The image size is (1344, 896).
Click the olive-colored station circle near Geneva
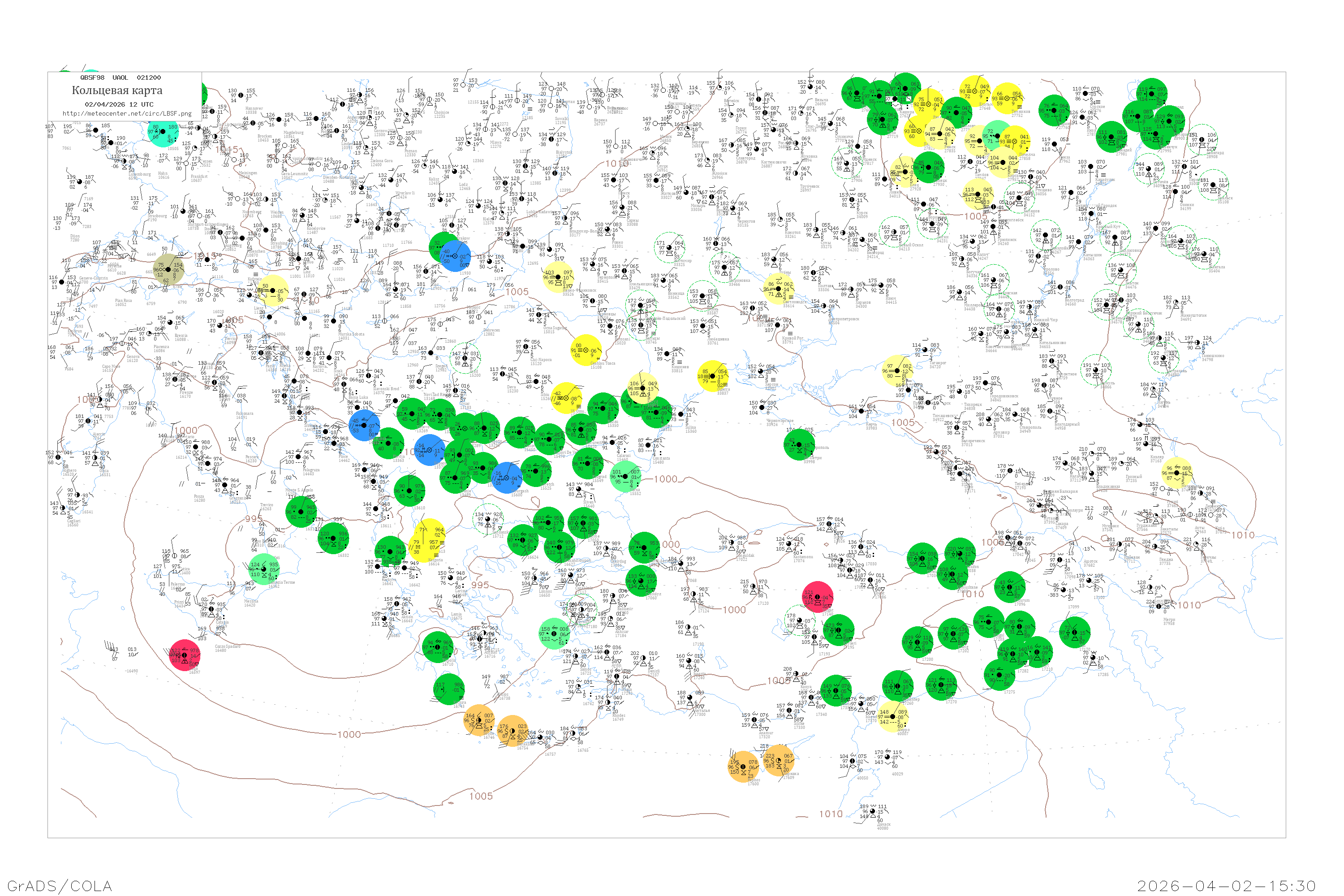[x=168, y=270]
